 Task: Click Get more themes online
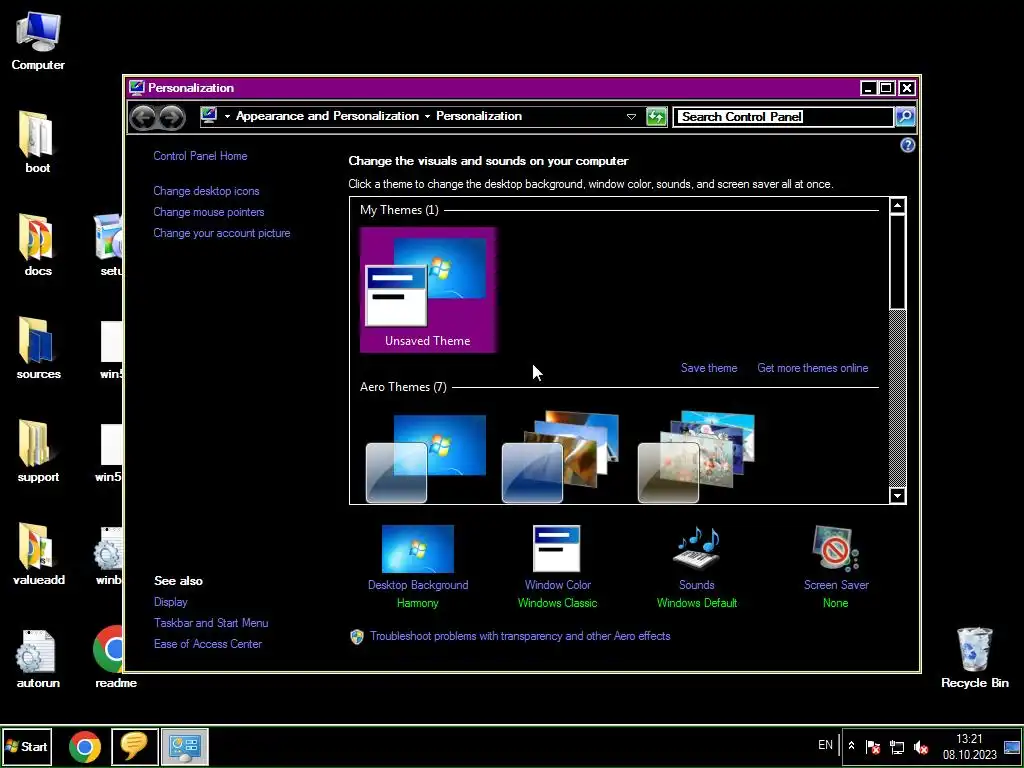[812, 368]
